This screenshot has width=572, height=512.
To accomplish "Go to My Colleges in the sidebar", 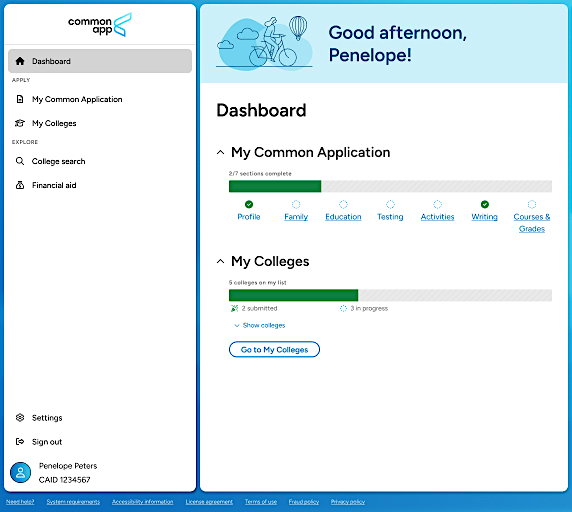I will tap(100, 123).
